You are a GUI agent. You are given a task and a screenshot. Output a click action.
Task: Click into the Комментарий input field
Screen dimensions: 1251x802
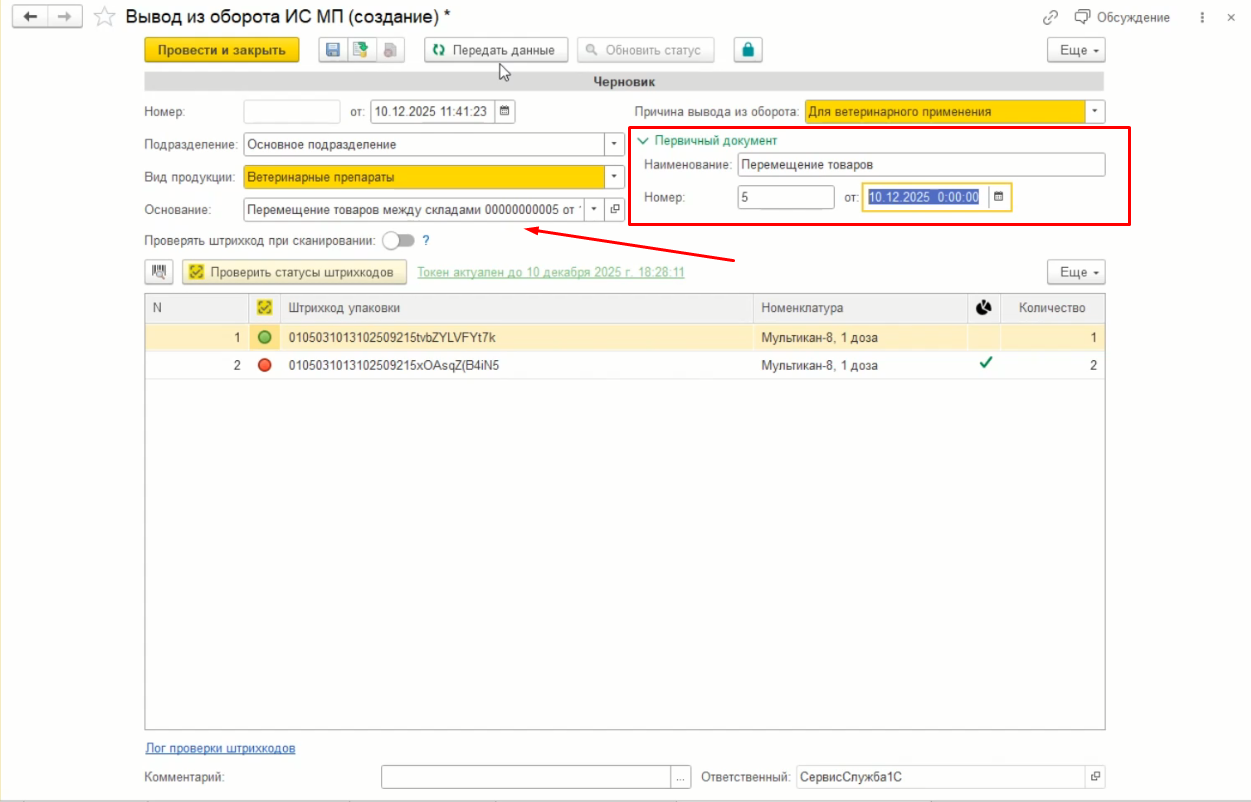[x=526, y=776]
